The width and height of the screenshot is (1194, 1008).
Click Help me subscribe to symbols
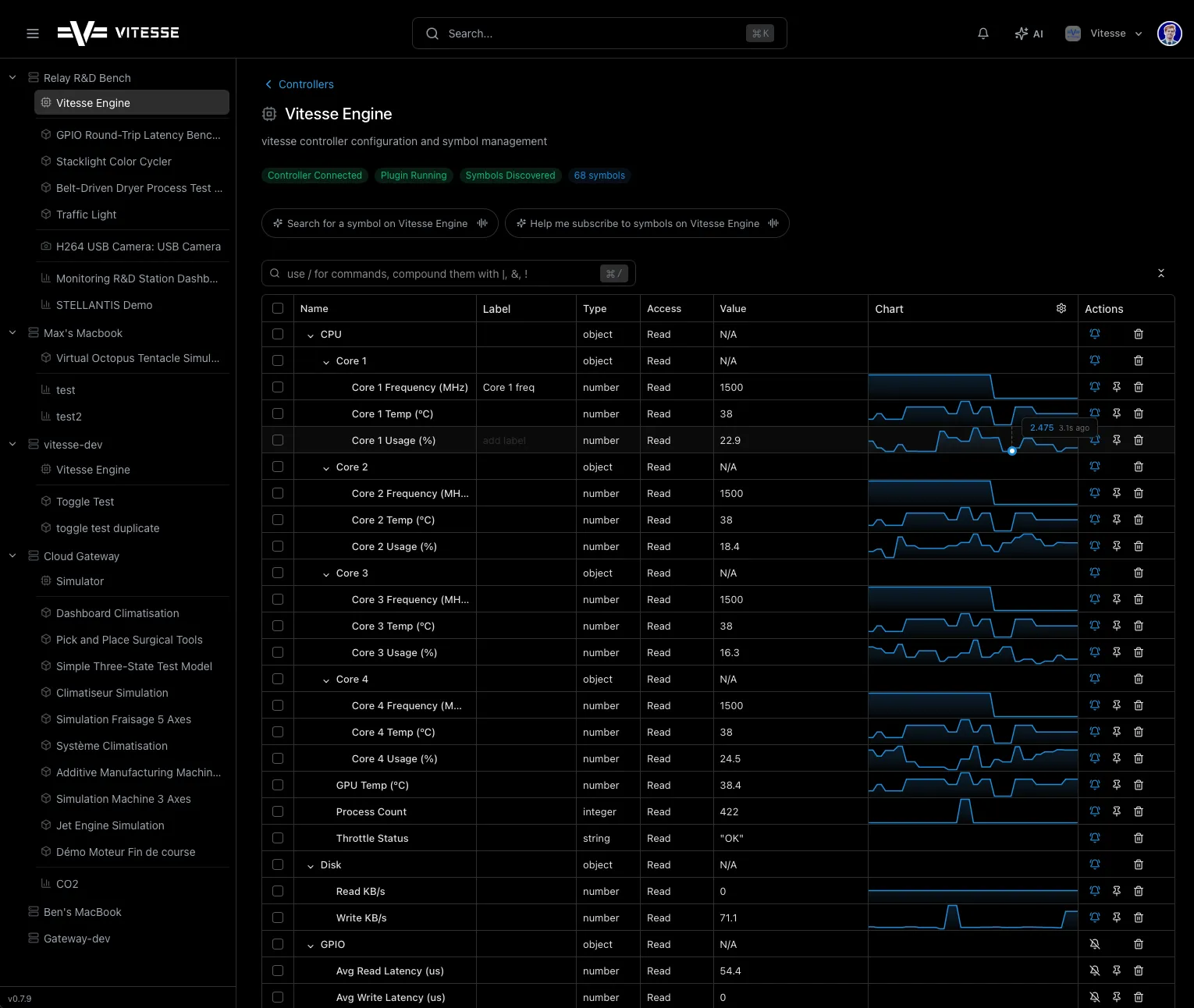point(647,223)
